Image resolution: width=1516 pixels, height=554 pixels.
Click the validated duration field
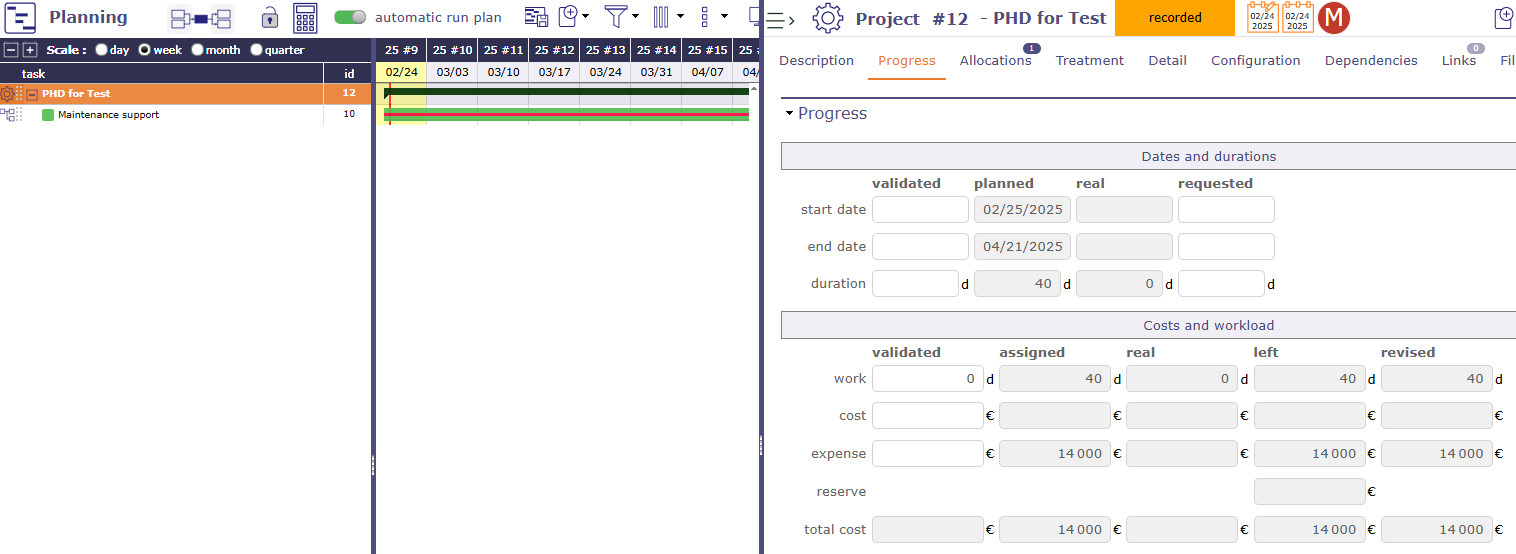(x=915, y=283)
